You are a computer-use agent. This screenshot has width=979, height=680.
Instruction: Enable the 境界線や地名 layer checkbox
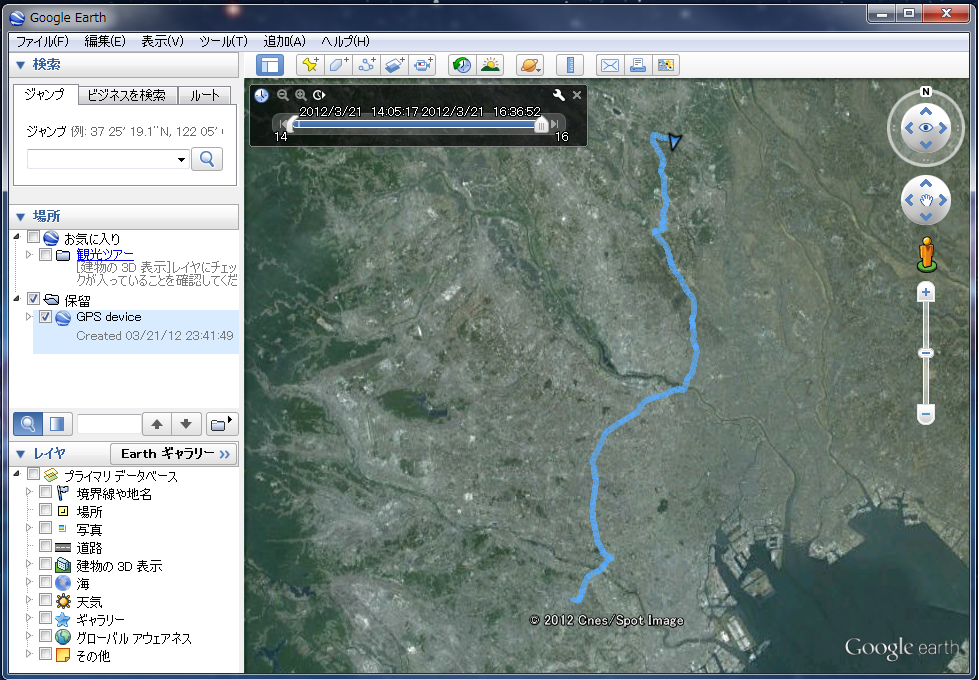coord(45,492)
